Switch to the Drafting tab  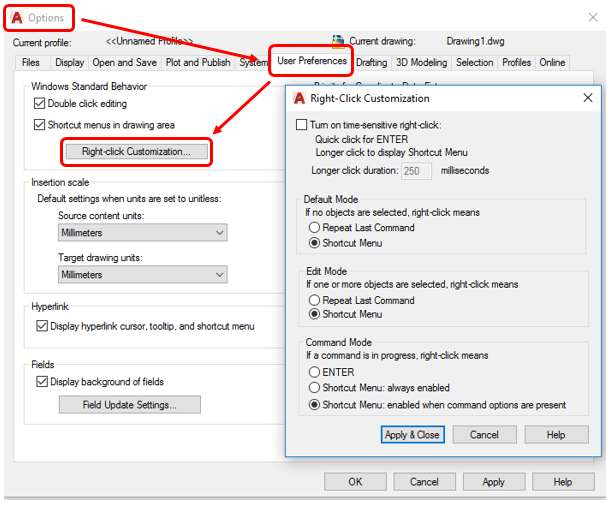(x=371, y=62)
